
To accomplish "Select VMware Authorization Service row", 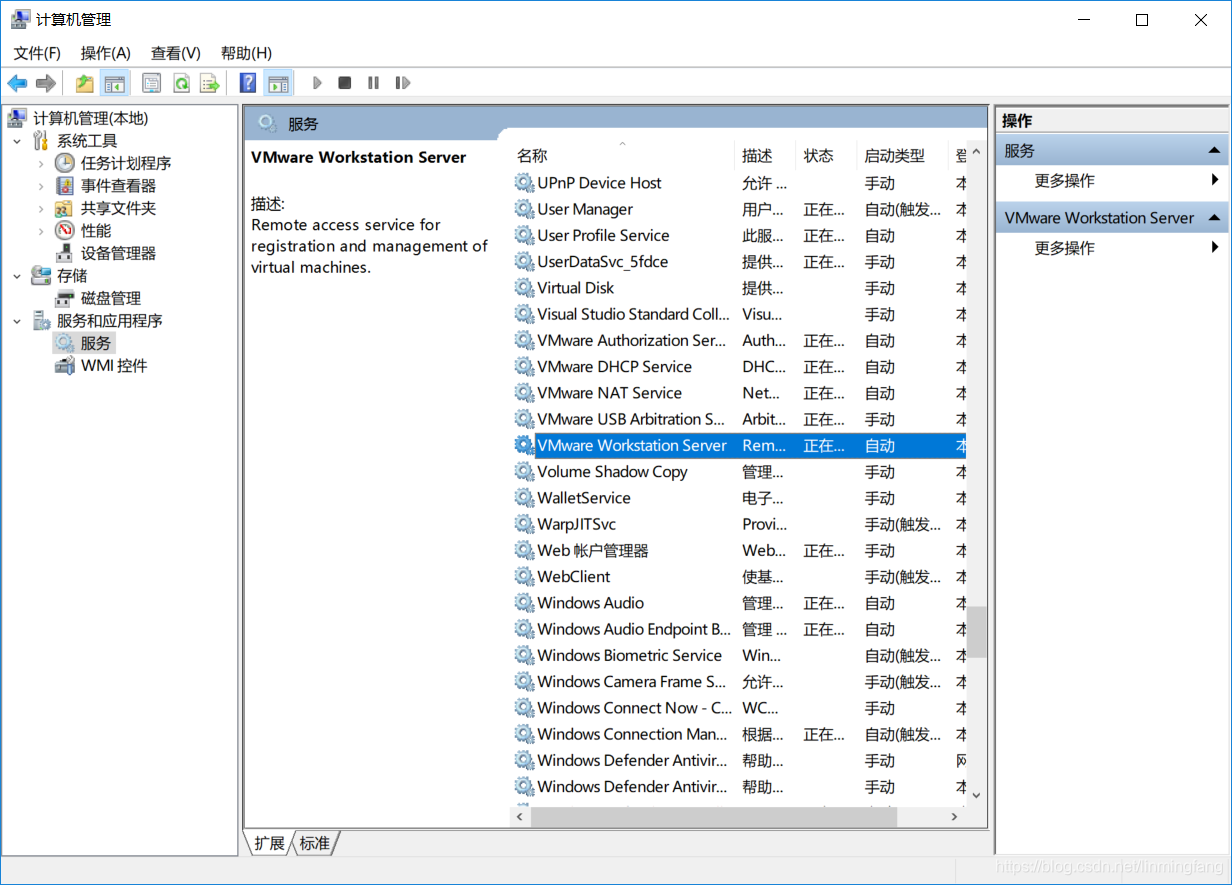I will 738,341.
